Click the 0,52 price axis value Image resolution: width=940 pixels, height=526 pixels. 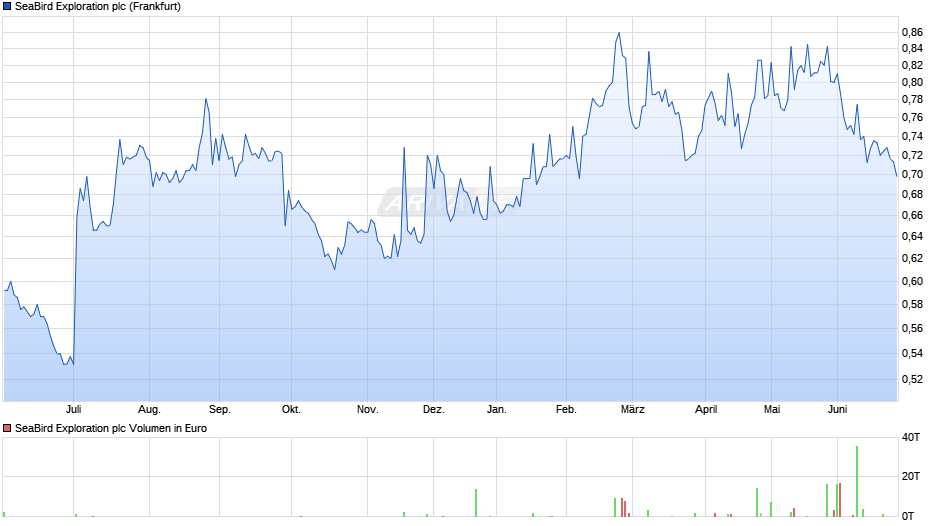912,379
